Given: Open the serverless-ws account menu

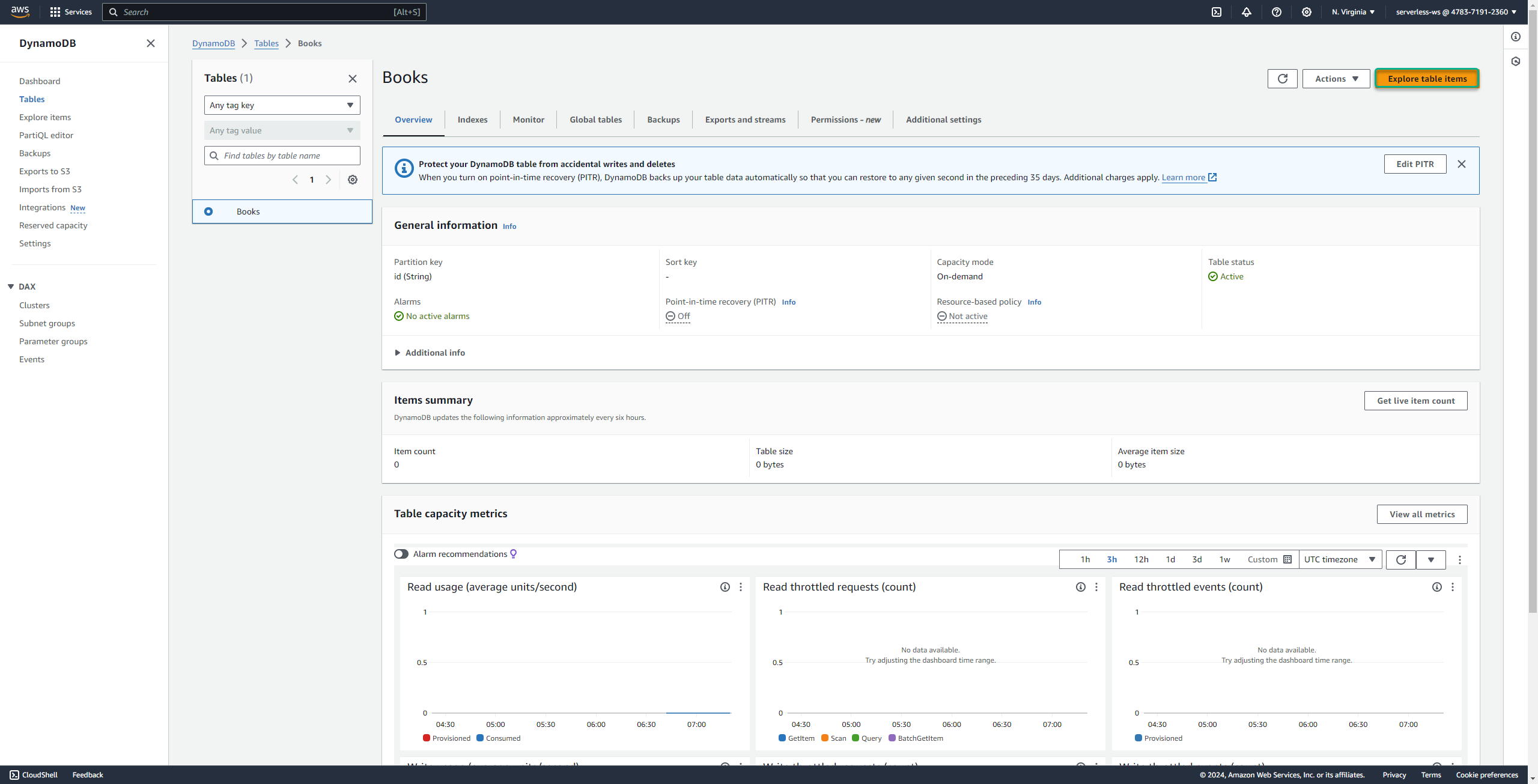Looking at the screenshot, I should (1456, 12).
